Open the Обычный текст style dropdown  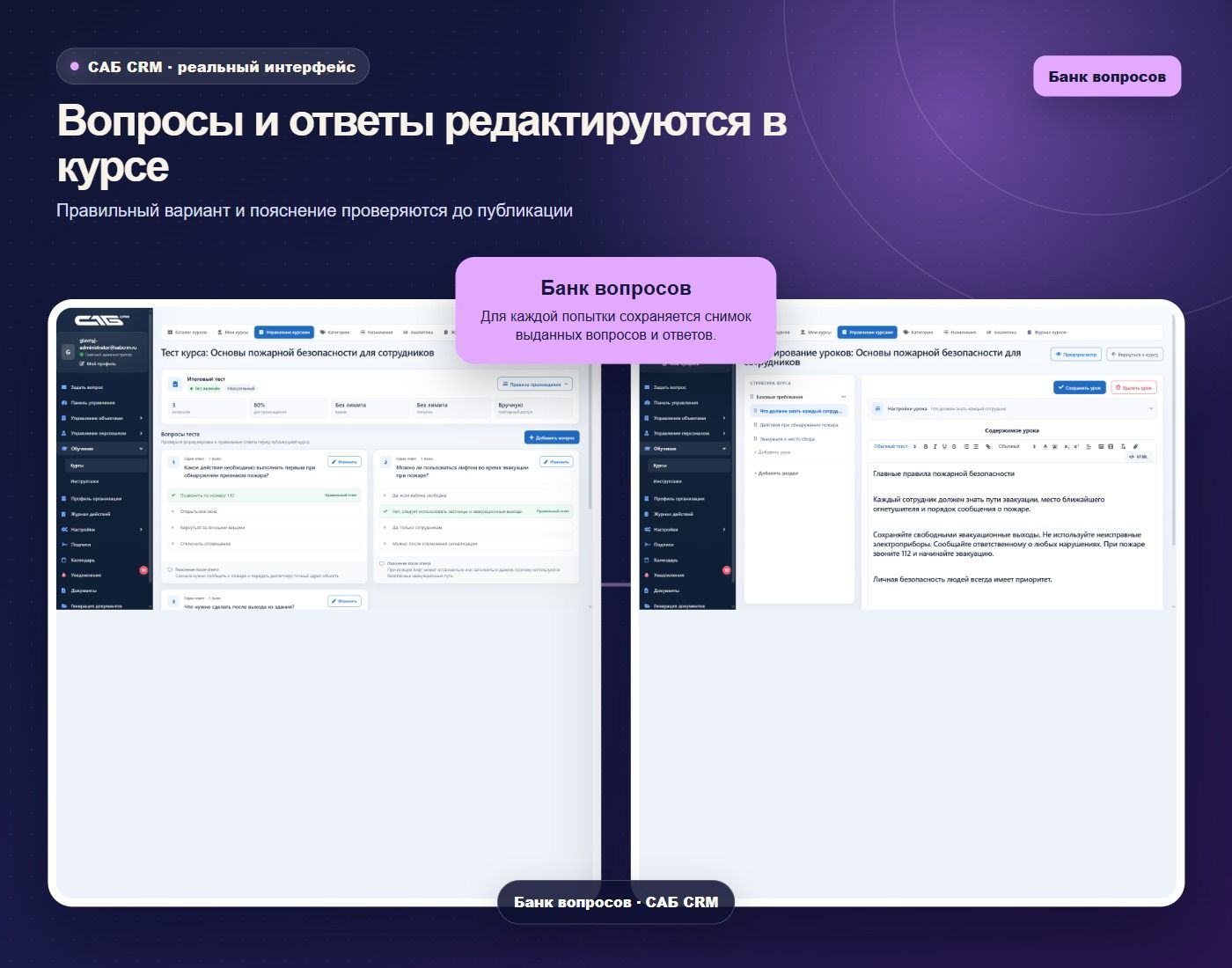[894, 446]
